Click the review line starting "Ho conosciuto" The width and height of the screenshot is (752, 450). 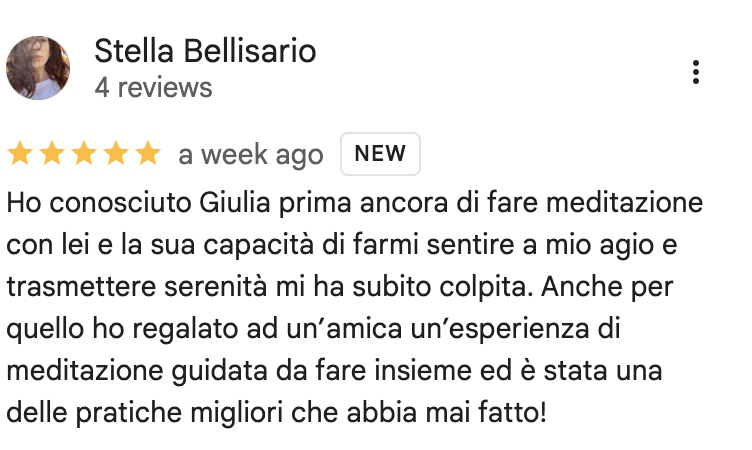pyautogui.click(x=355, y=202)
